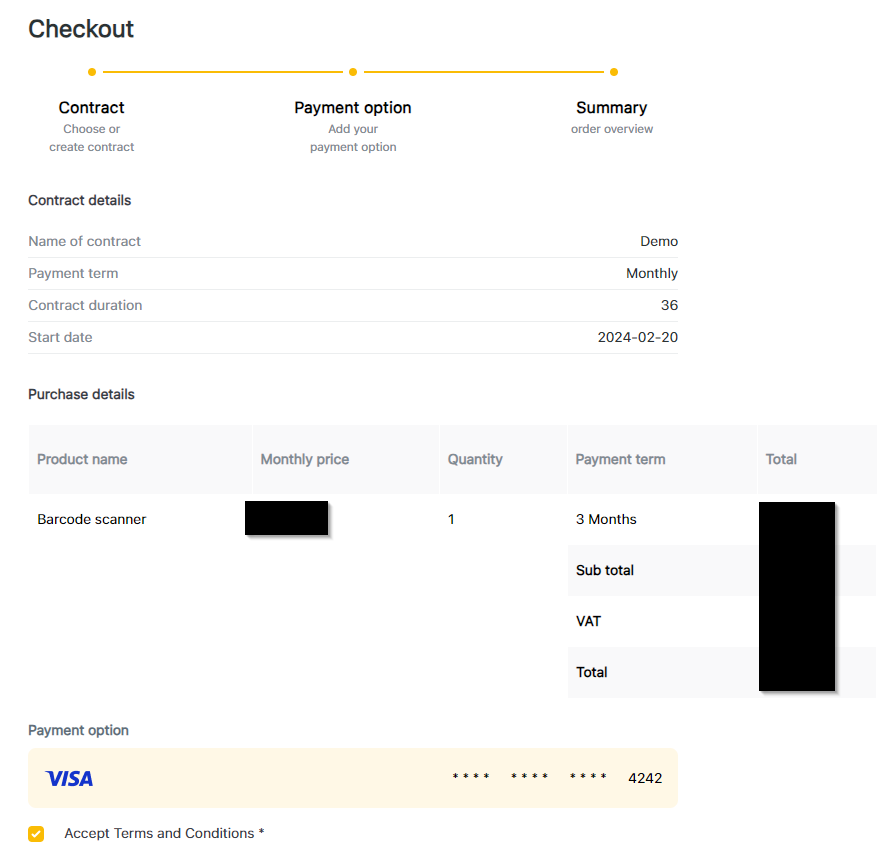The height and width of the screenshot is (860, 886).
Task: Go back to the Contract step
Action: point(92,108)
